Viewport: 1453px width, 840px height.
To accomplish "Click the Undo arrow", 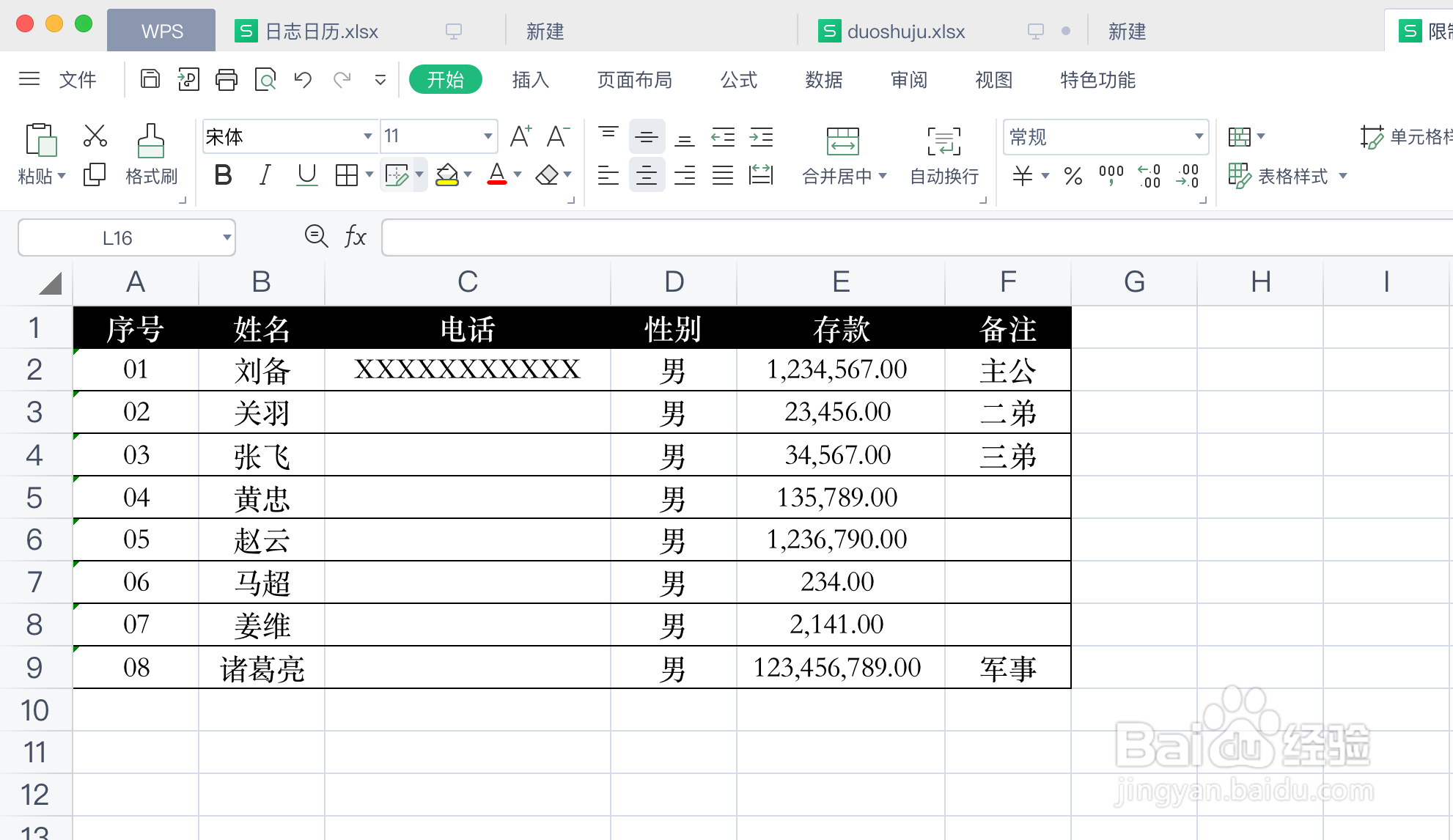I will pos(303,79).
